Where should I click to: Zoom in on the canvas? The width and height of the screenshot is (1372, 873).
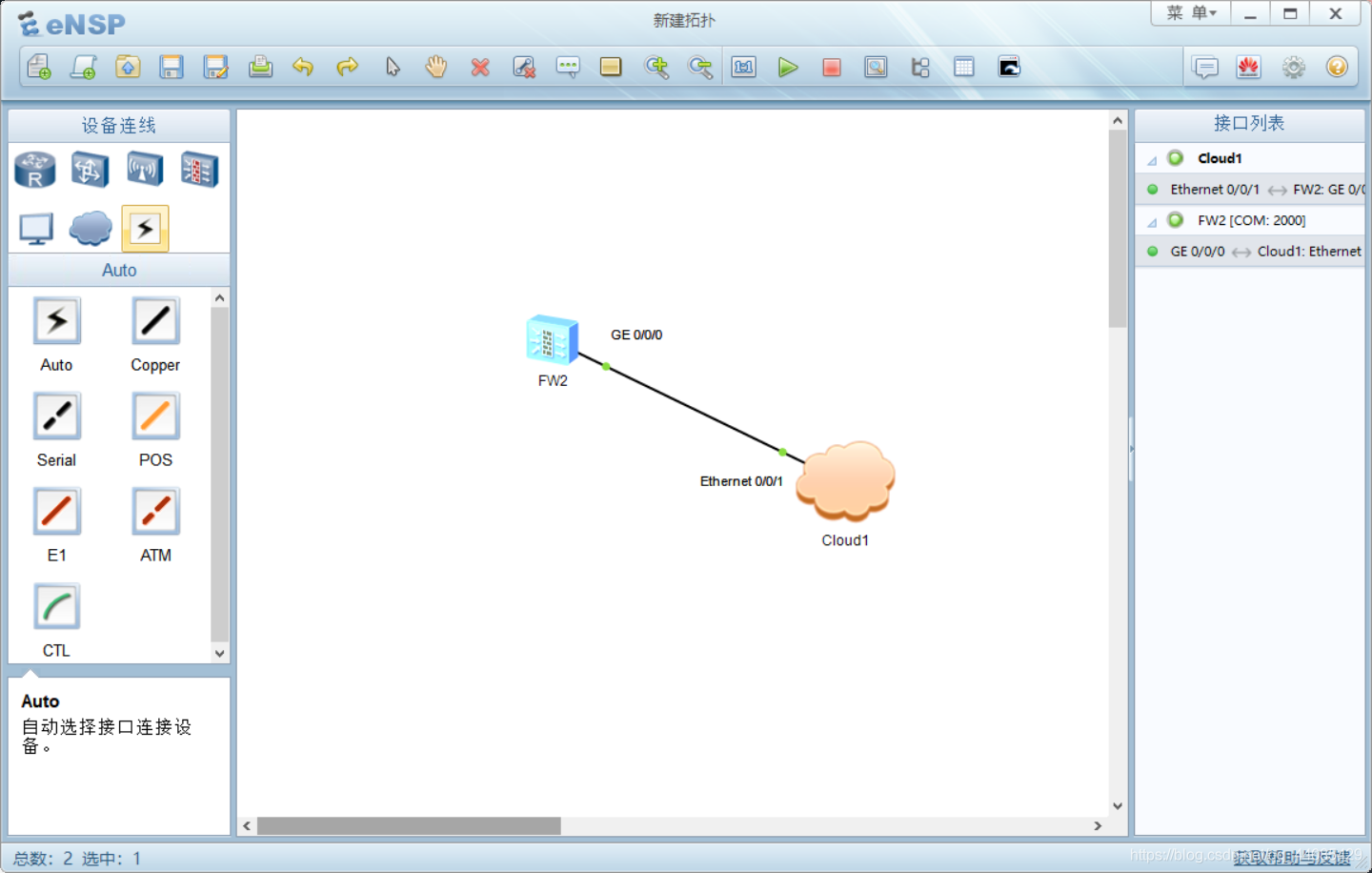[656, 67]
